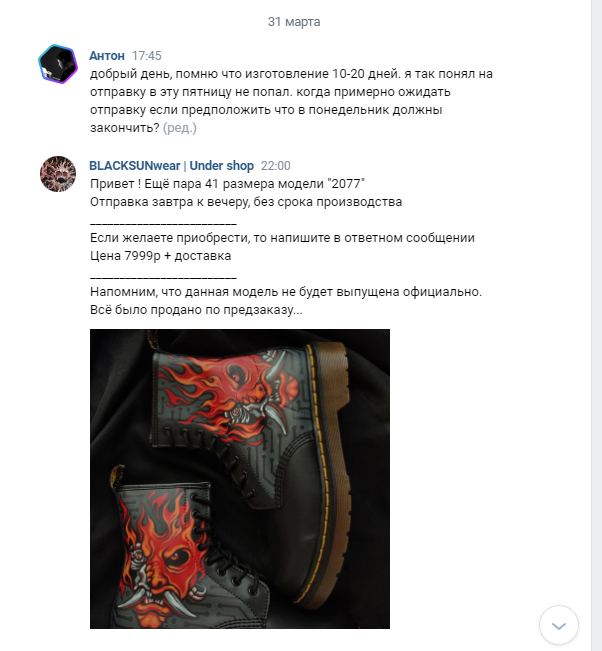Open the attached boots photo
This screenshot has width=602, height=651.
[x=240, y=479]
